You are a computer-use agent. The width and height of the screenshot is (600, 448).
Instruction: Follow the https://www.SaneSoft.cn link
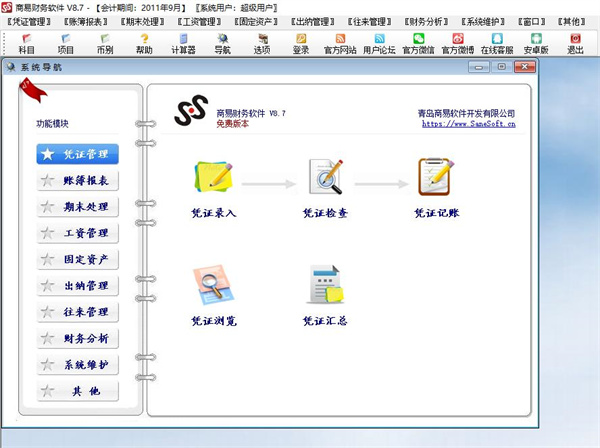tap(468, 124)
